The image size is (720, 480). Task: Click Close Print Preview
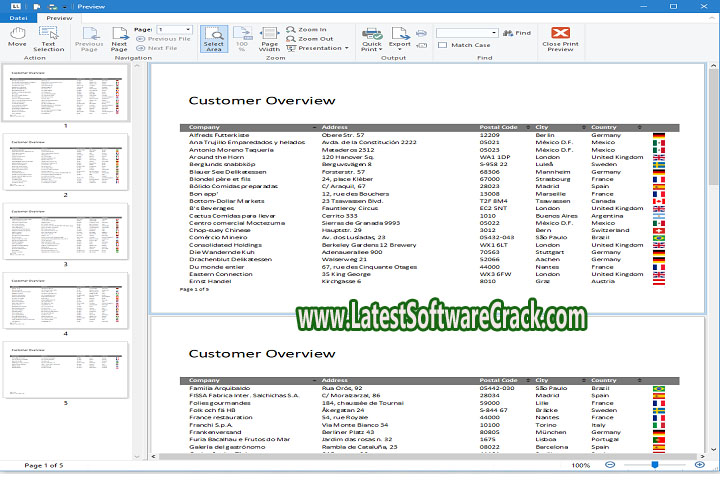[x=558, y=38]
